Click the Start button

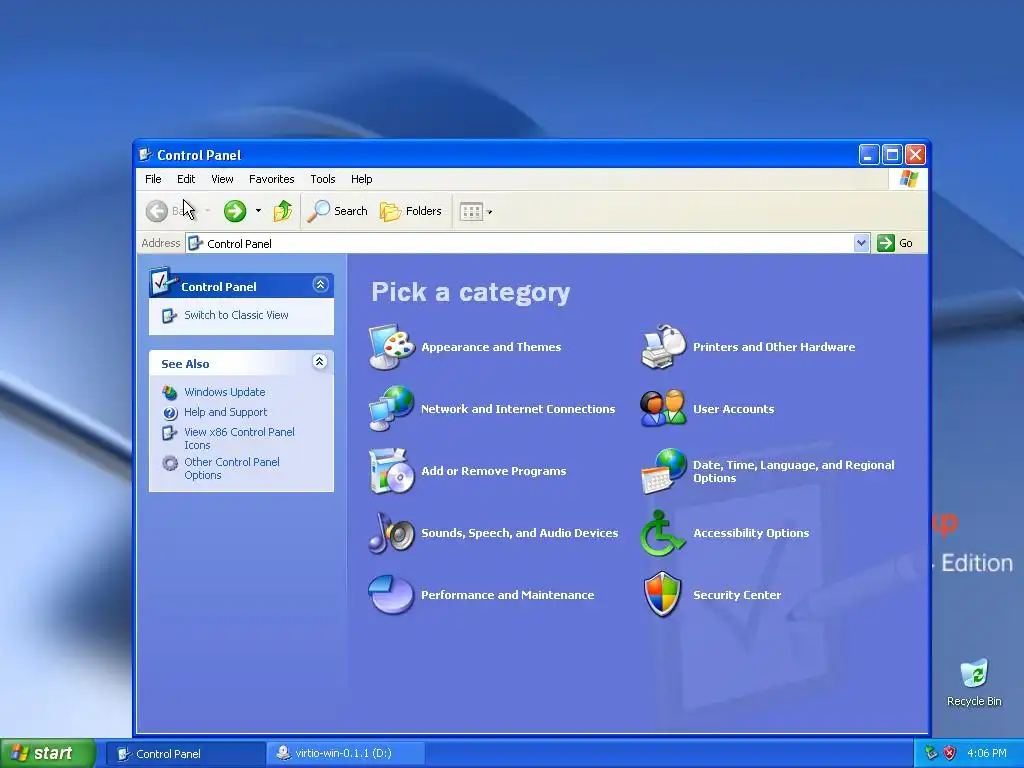[x=47, y=753]
